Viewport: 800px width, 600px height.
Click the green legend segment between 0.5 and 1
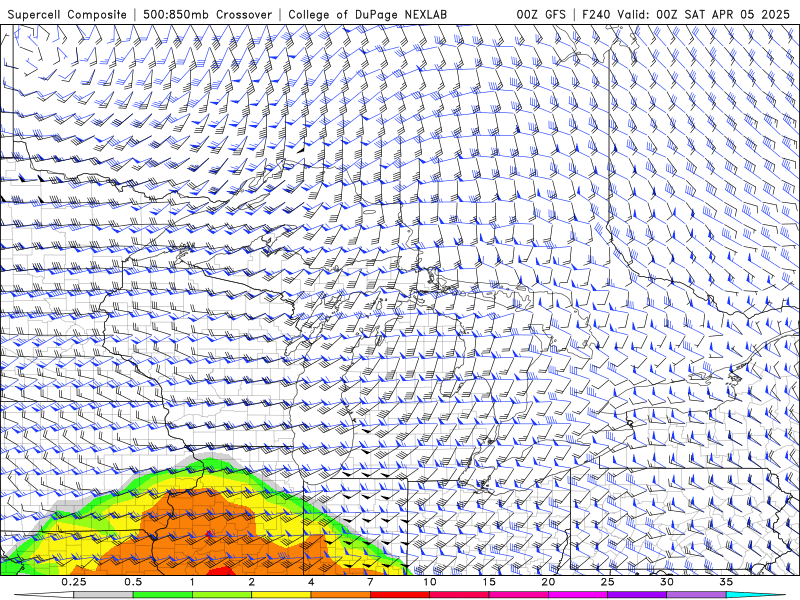pyautogui.click(x=163, y=595)
